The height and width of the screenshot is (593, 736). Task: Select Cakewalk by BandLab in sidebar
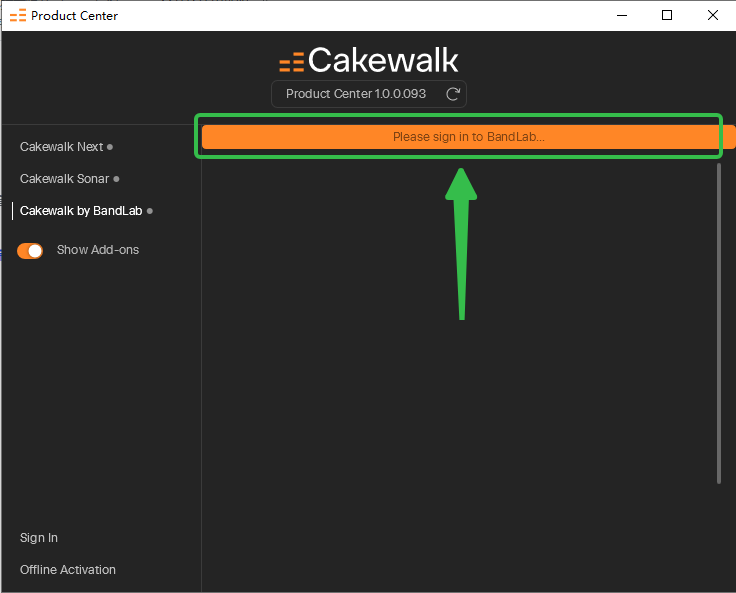coord(81,211)
